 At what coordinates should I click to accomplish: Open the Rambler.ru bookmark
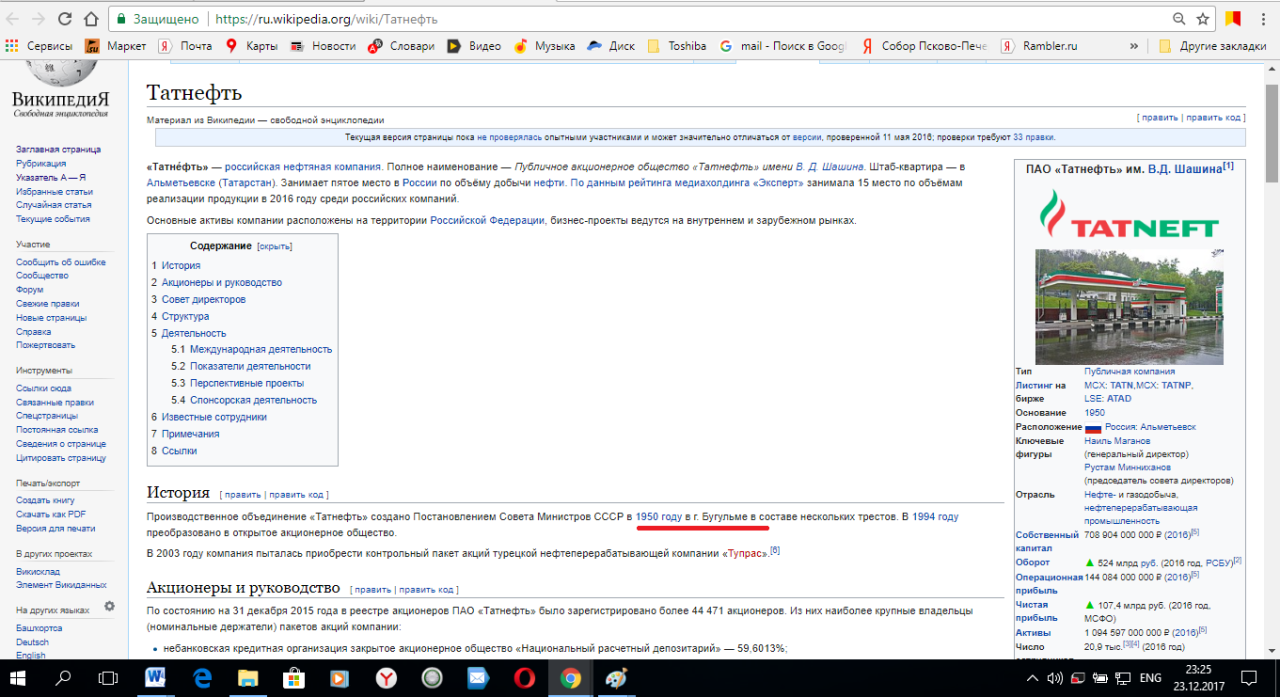(1039, 46)
